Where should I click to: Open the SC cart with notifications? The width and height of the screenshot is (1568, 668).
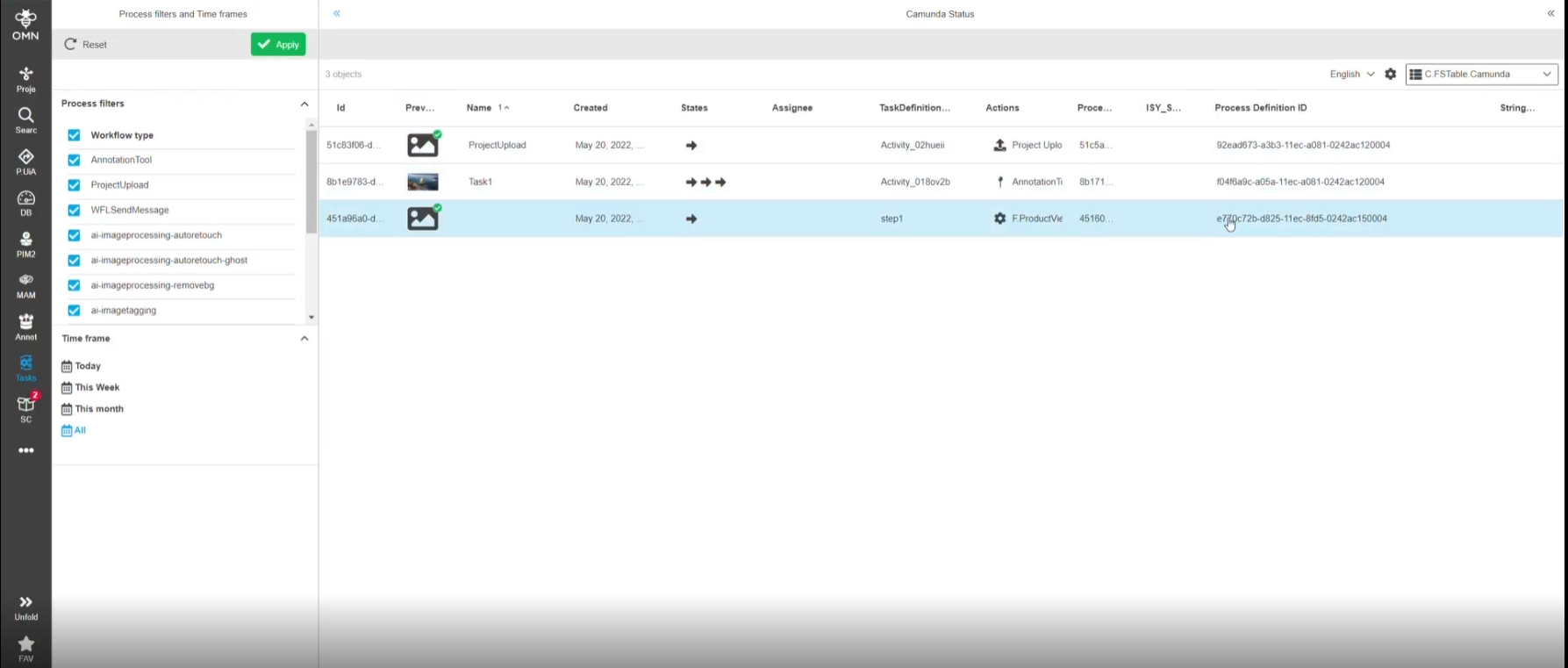point(26,408)
